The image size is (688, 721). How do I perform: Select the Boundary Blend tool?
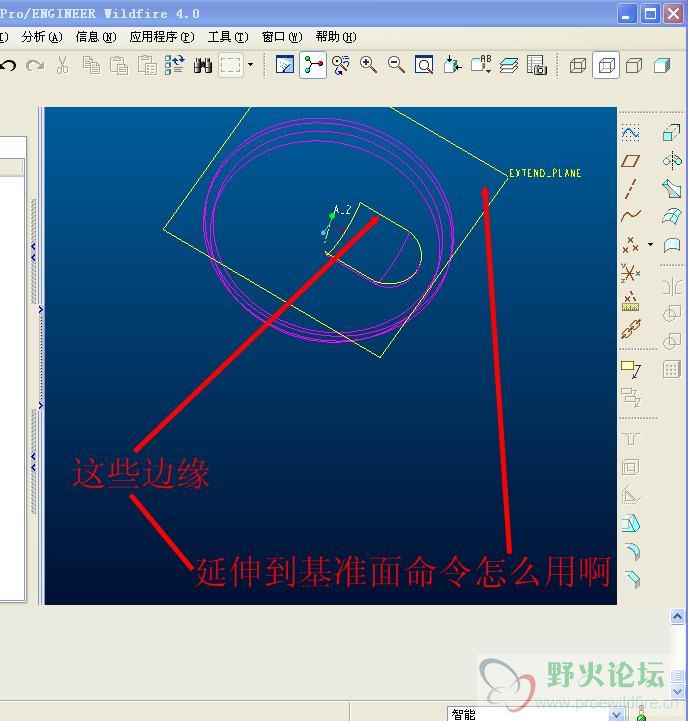point(672,216)
